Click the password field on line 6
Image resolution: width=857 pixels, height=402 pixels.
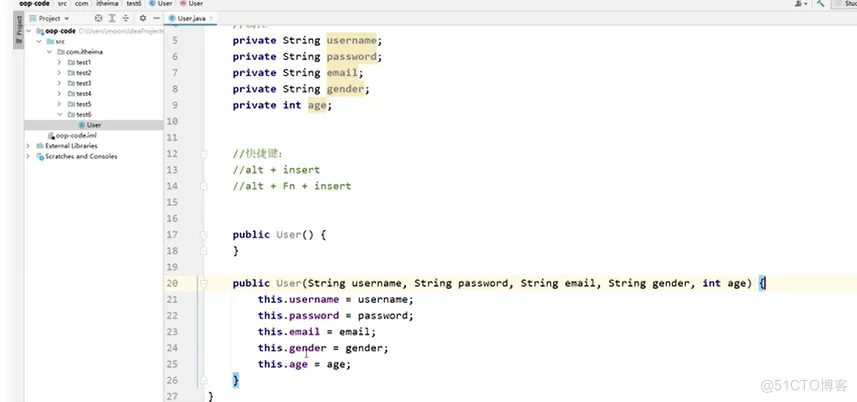pos(351,56)
